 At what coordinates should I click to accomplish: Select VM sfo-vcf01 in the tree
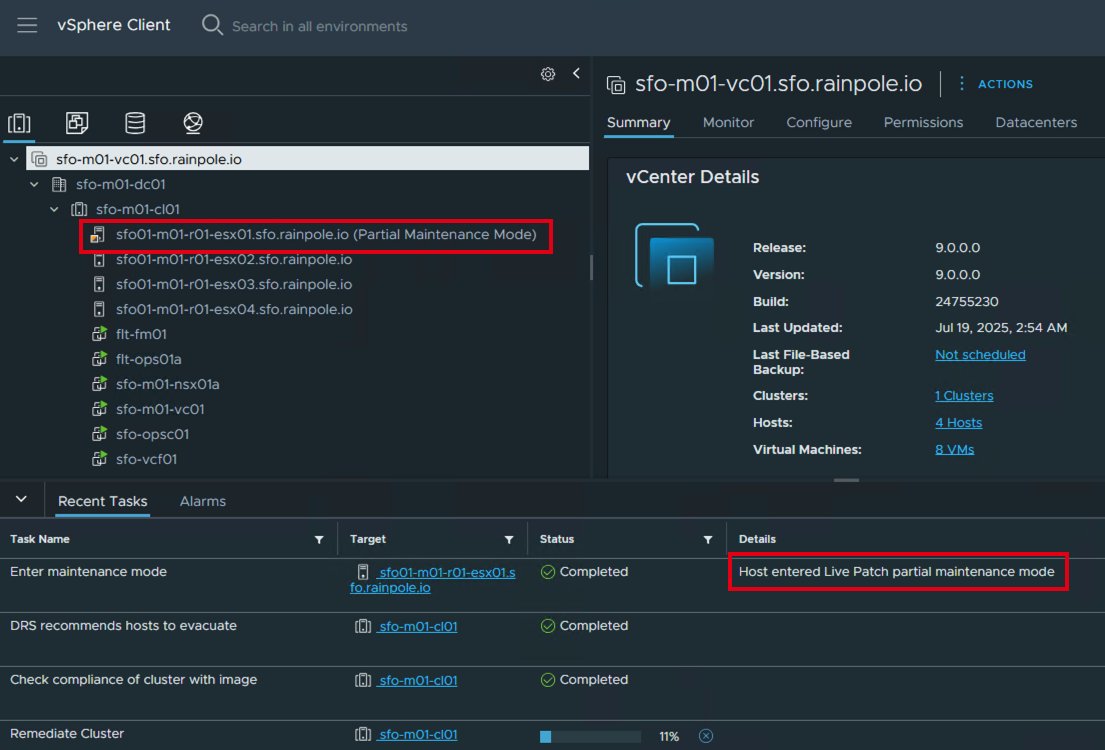[147, 460]
